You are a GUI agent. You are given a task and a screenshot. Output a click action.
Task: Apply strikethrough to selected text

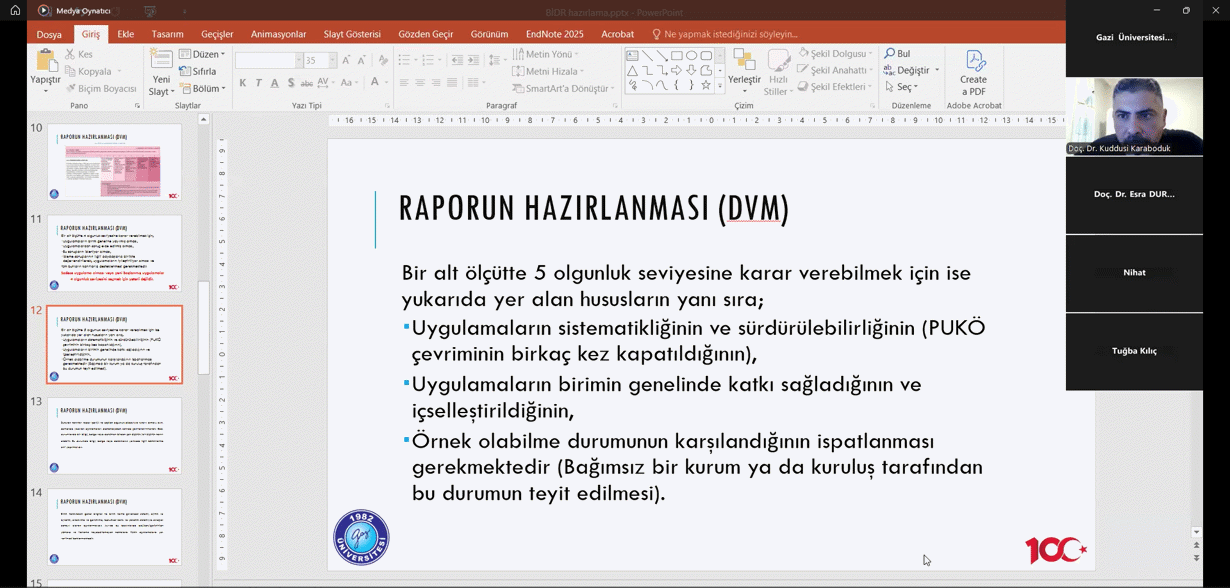click(x=308, y=83)
